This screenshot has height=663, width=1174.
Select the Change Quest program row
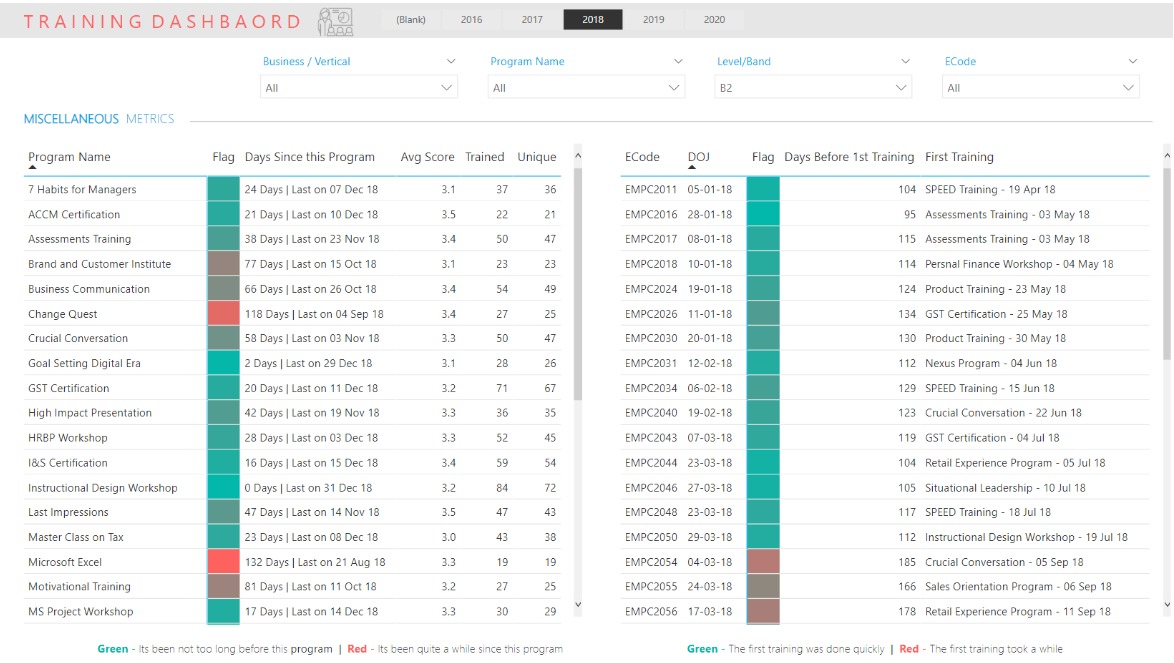pyautogui.click(x=63, y=314)
